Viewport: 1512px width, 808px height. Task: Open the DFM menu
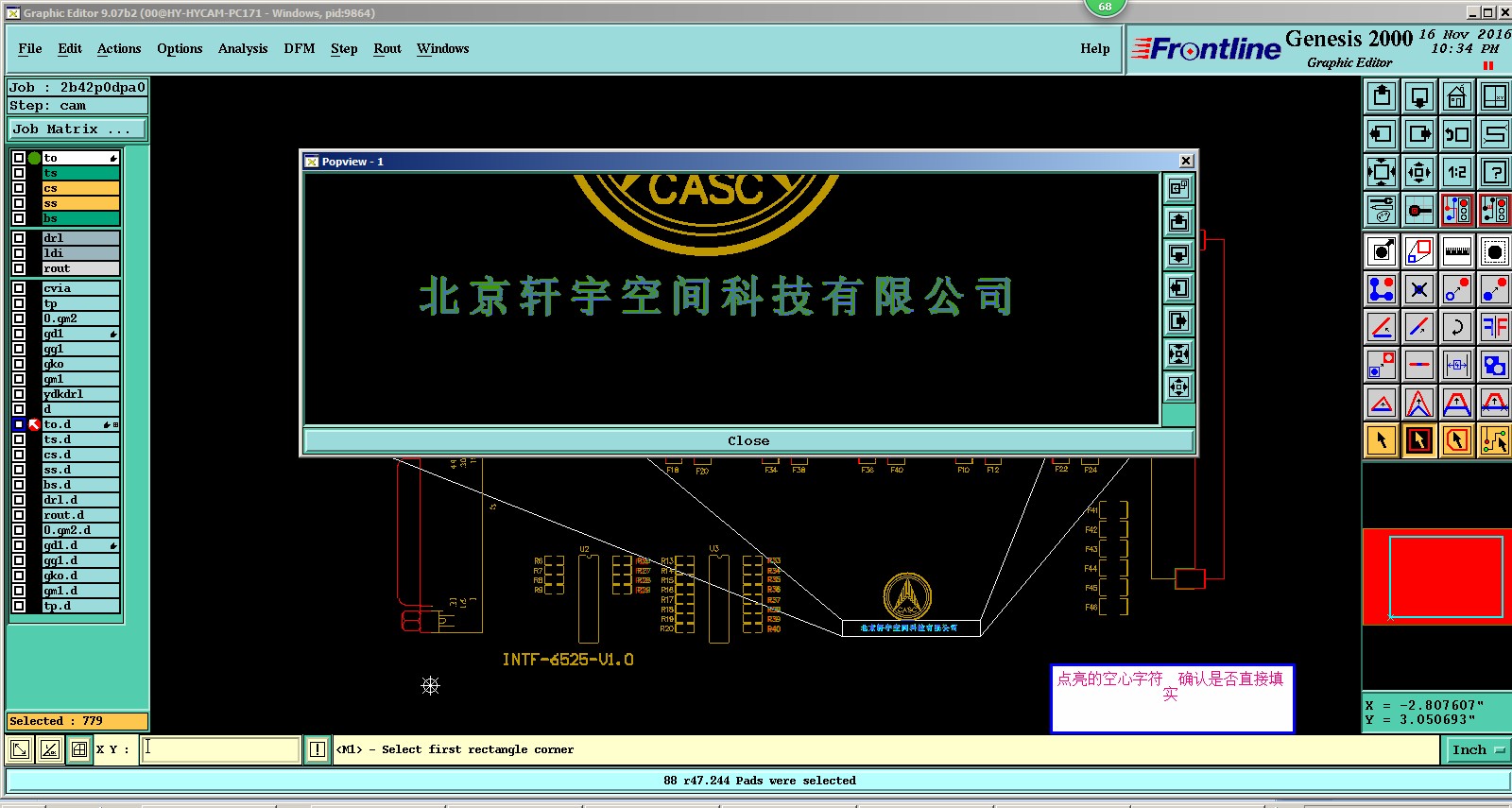pyautogui.click(x=300, y=48)
